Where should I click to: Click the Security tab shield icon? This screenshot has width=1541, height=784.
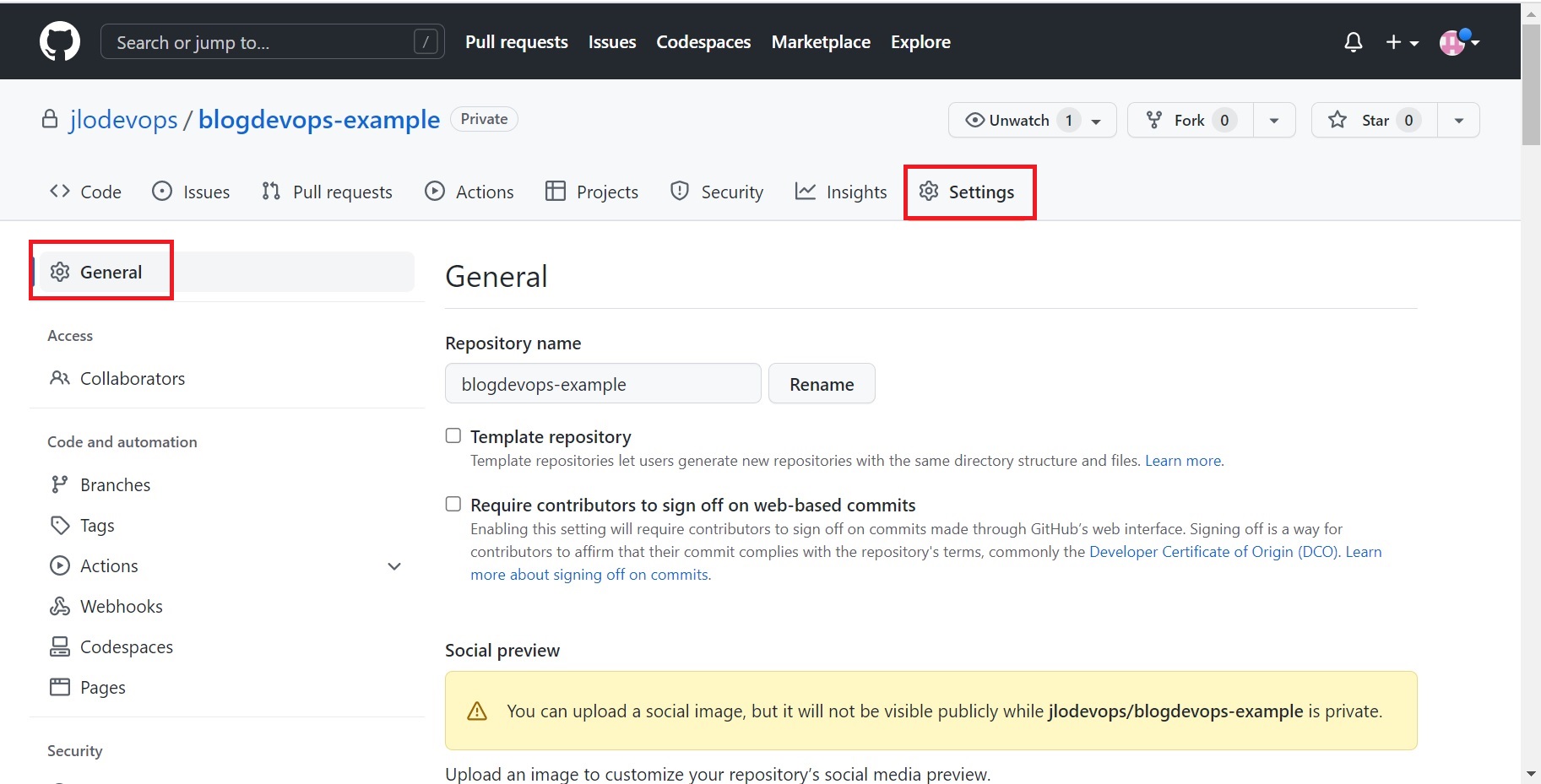coord(680,191)
